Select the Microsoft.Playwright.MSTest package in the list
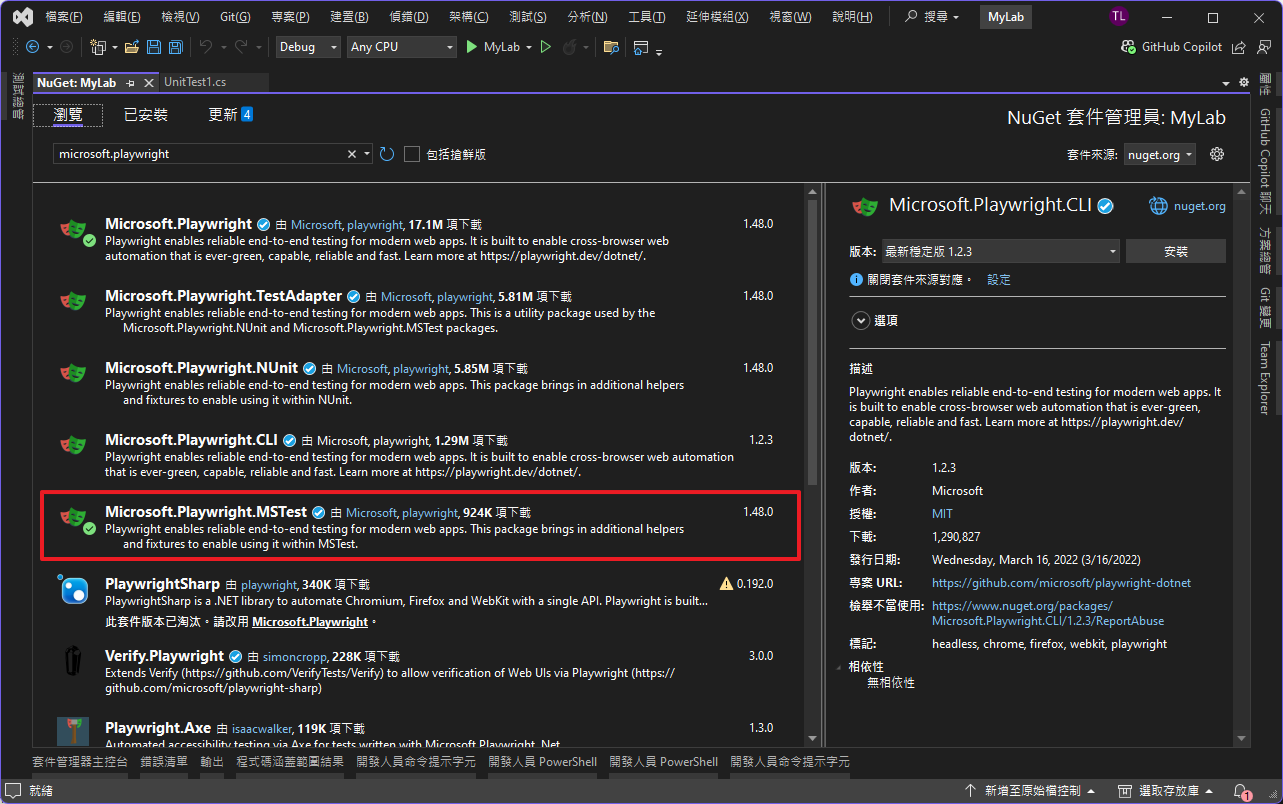The width and height of the screenshot is (1283, 804). 420,526
